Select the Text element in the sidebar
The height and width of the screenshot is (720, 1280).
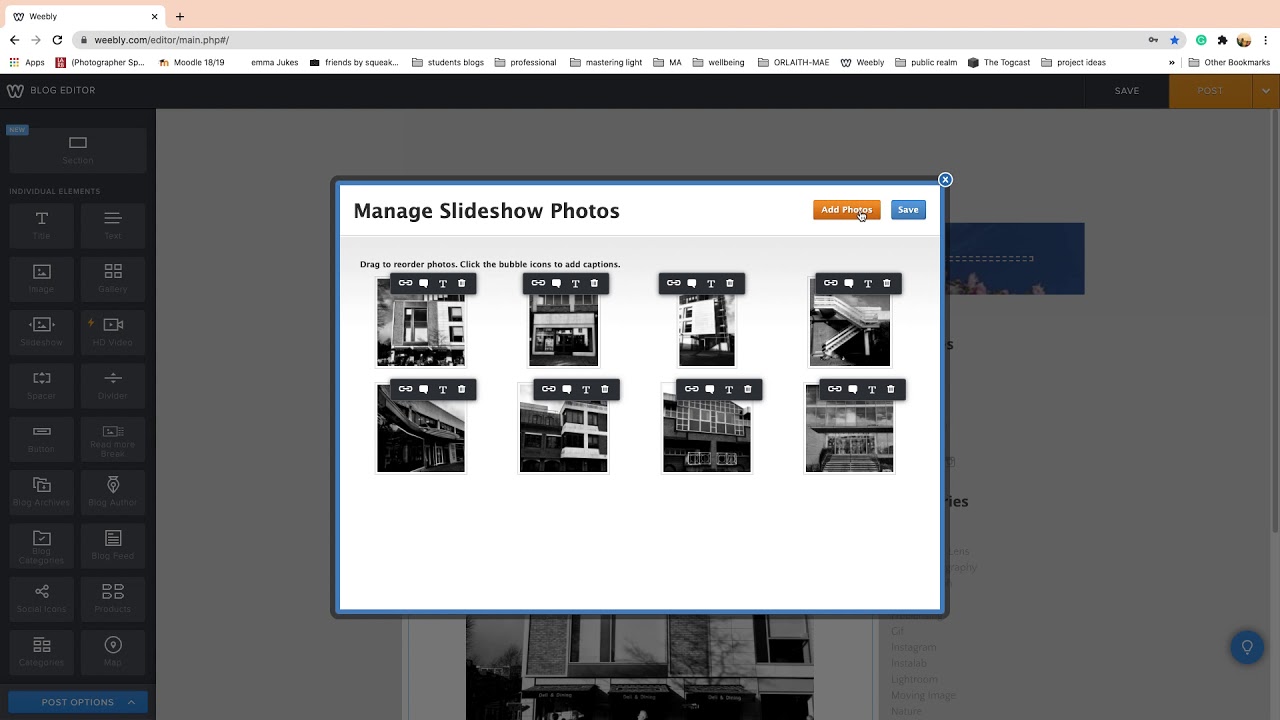pyautogui.click(x=113, y=225)
